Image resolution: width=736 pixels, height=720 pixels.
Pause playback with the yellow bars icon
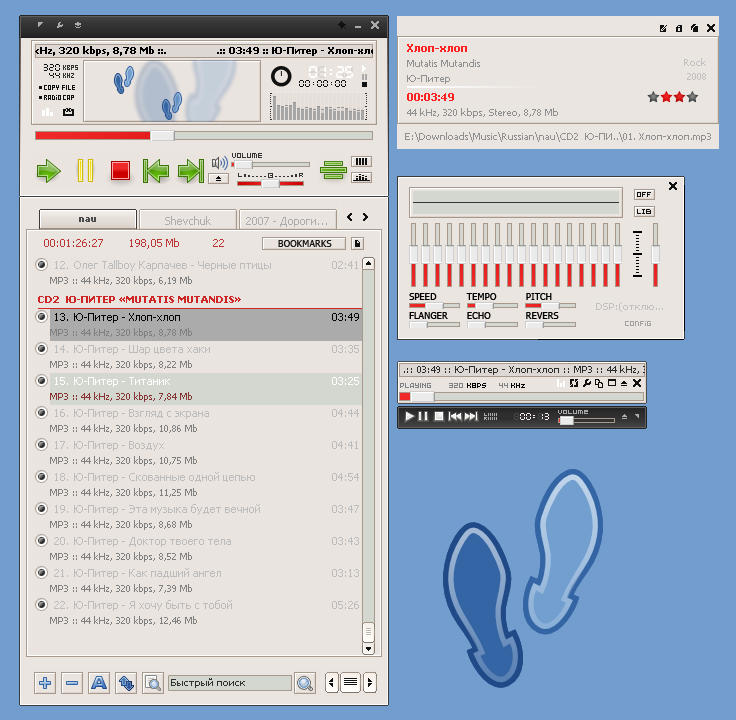tap(85, 170)
